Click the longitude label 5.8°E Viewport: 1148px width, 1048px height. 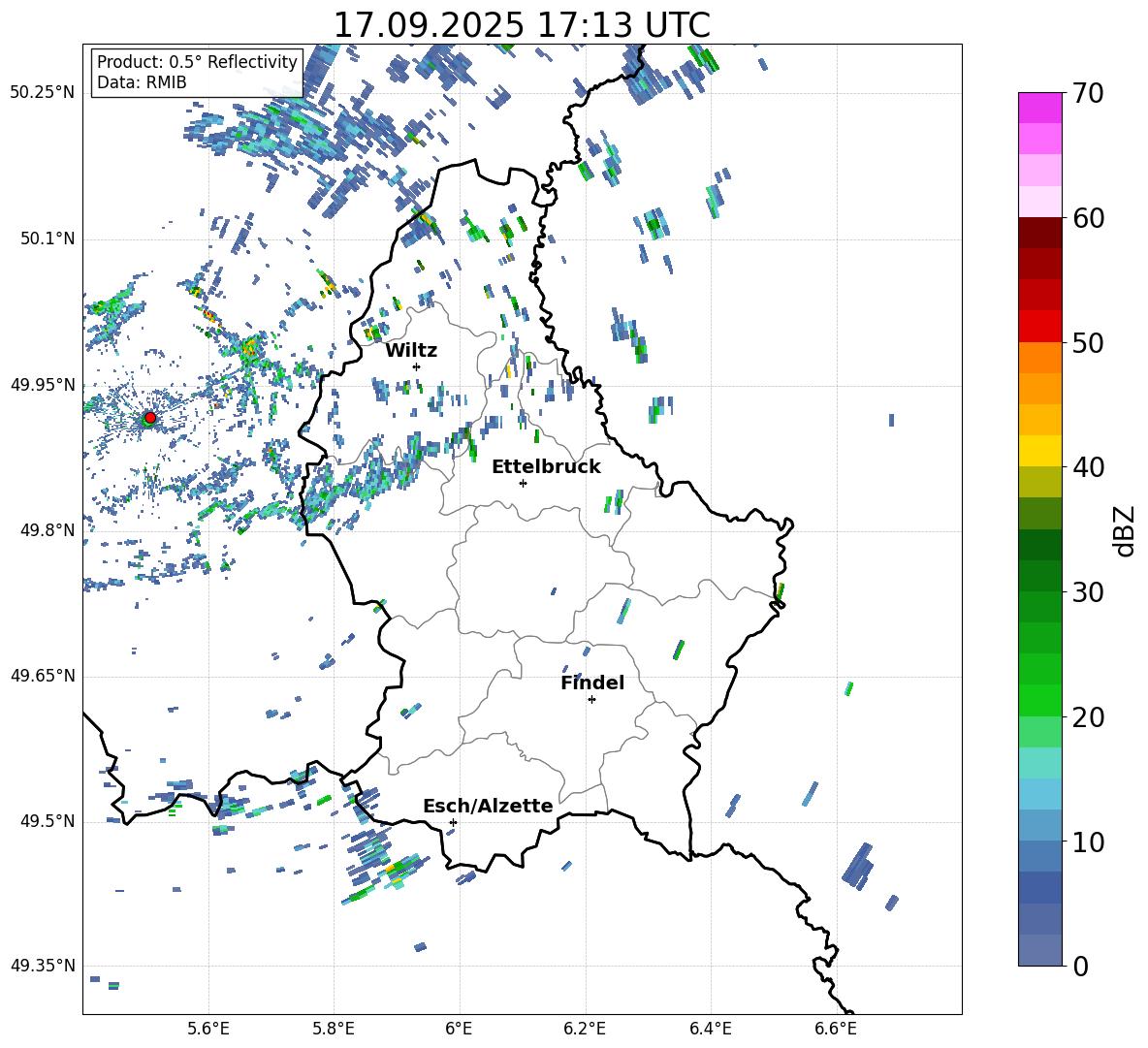point(334,1029)
